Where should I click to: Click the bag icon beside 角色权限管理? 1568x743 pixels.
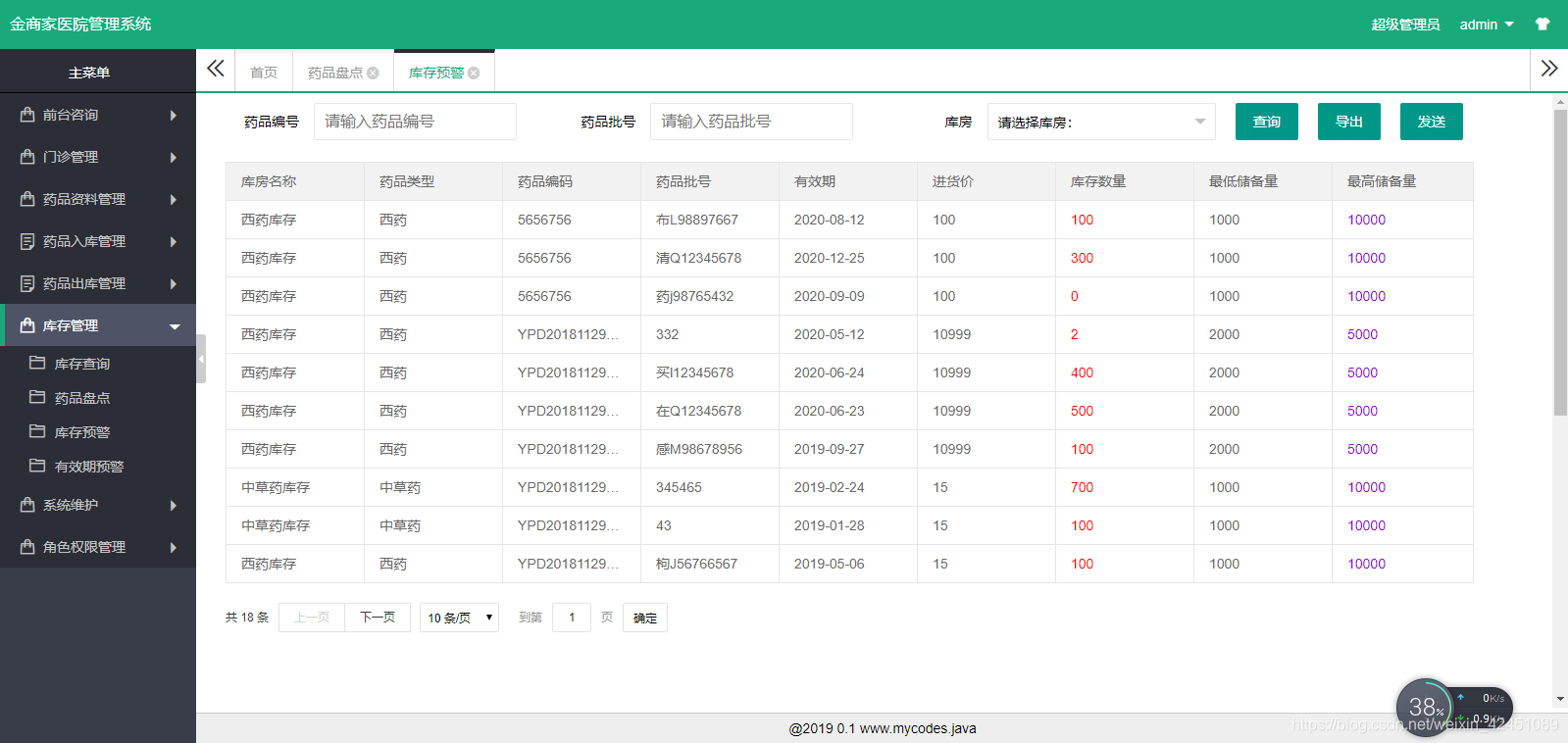coord(27,547)
